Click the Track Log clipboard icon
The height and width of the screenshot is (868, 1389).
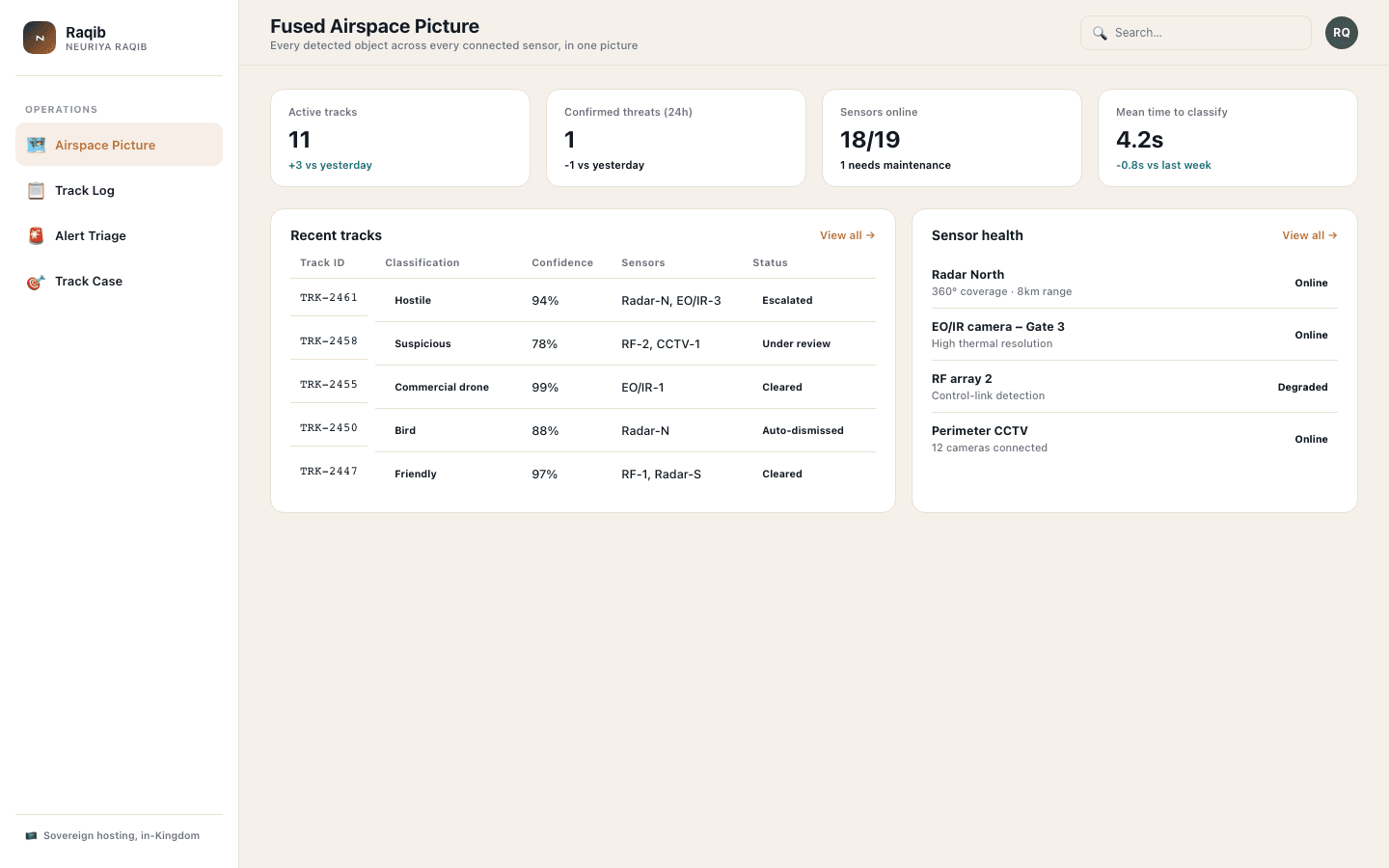coord(36,190)
